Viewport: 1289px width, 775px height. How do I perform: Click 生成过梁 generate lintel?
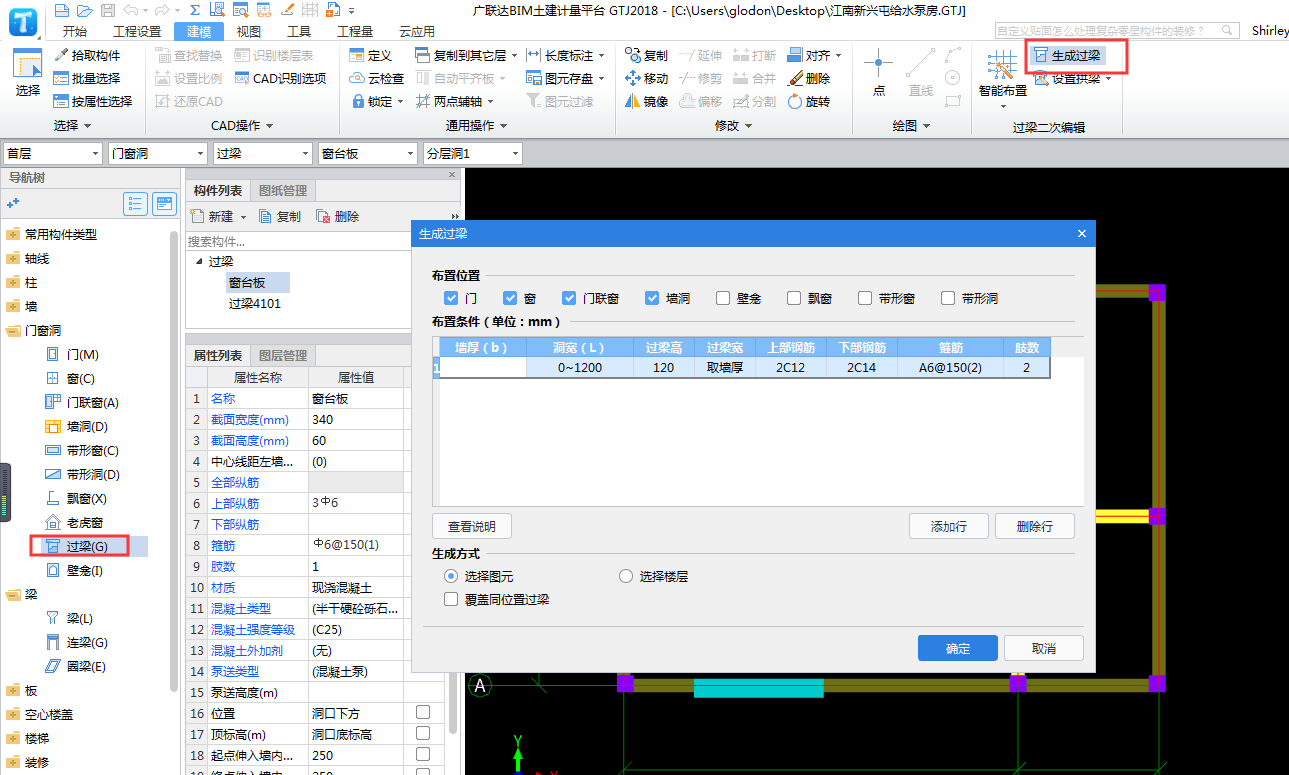pyautogui.click(x=1069, y=56)
